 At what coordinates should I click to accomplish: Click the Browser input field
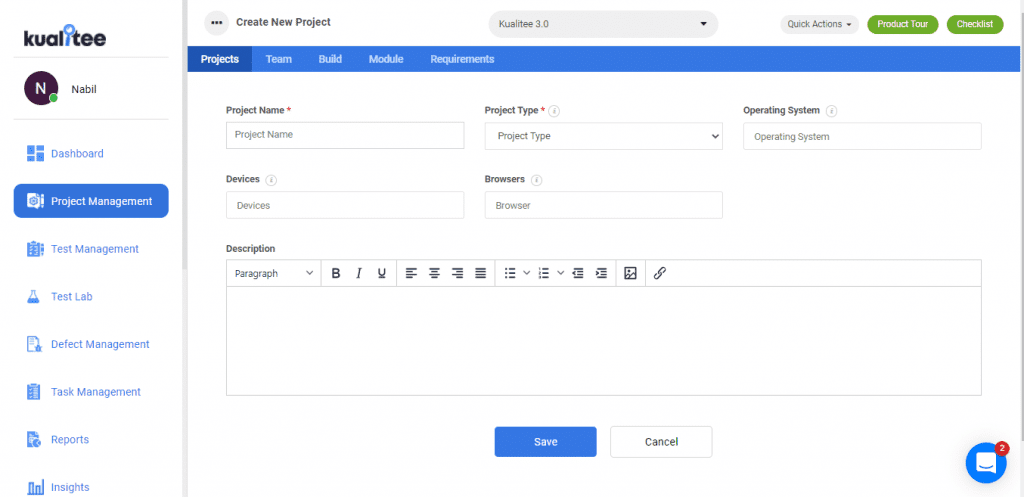coord(603,205)
